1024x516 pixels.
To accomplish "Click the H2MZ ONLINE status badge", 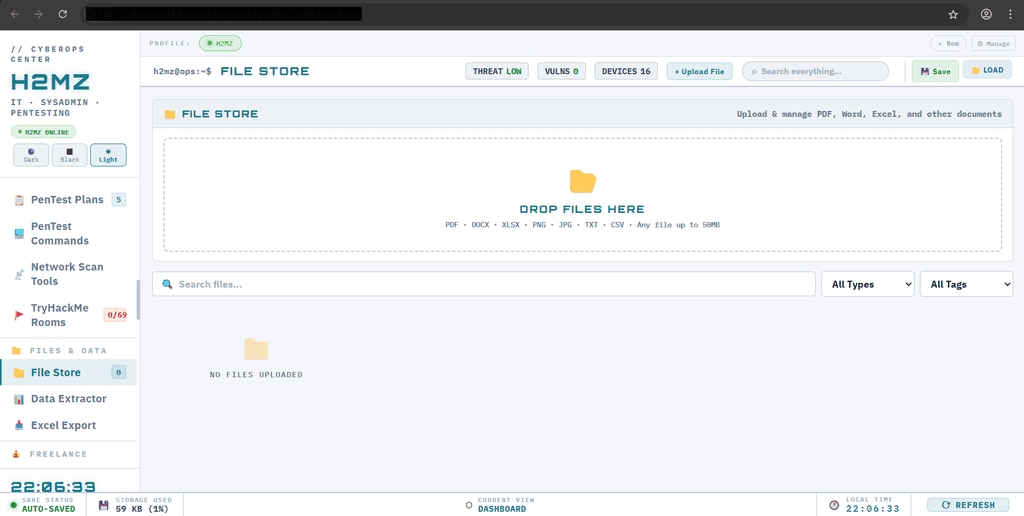I will pos(43,132).
